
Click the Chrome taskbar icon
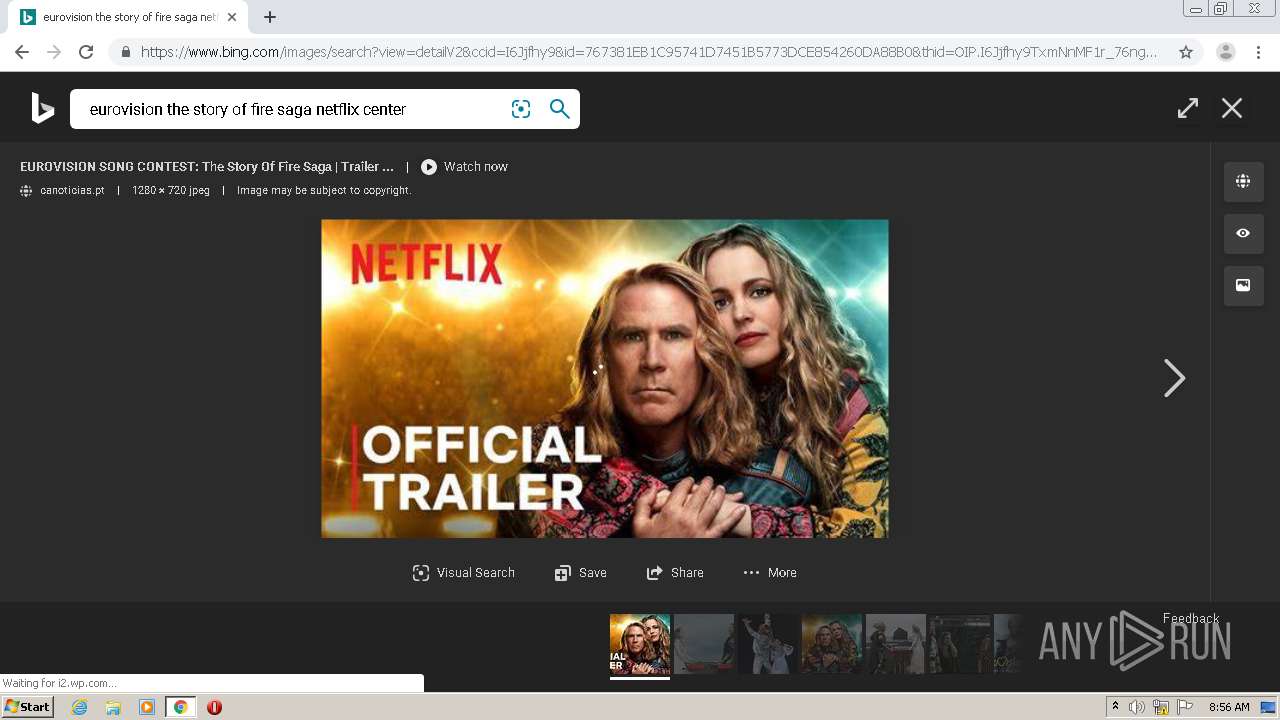(180, 707)
